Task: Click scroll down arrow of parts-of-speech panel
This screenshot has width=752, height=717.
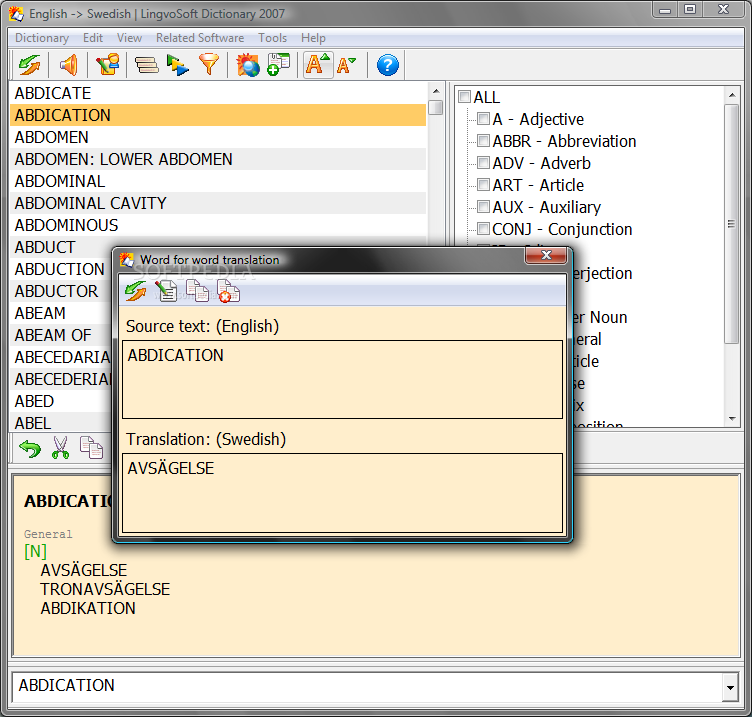Action: (x=732, y=419)
